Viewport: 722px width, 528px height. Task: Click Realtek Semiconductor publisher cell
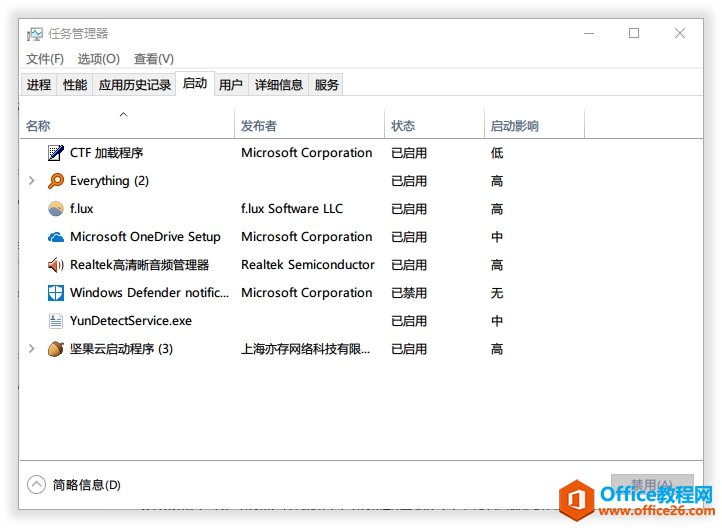click(308, 265)
